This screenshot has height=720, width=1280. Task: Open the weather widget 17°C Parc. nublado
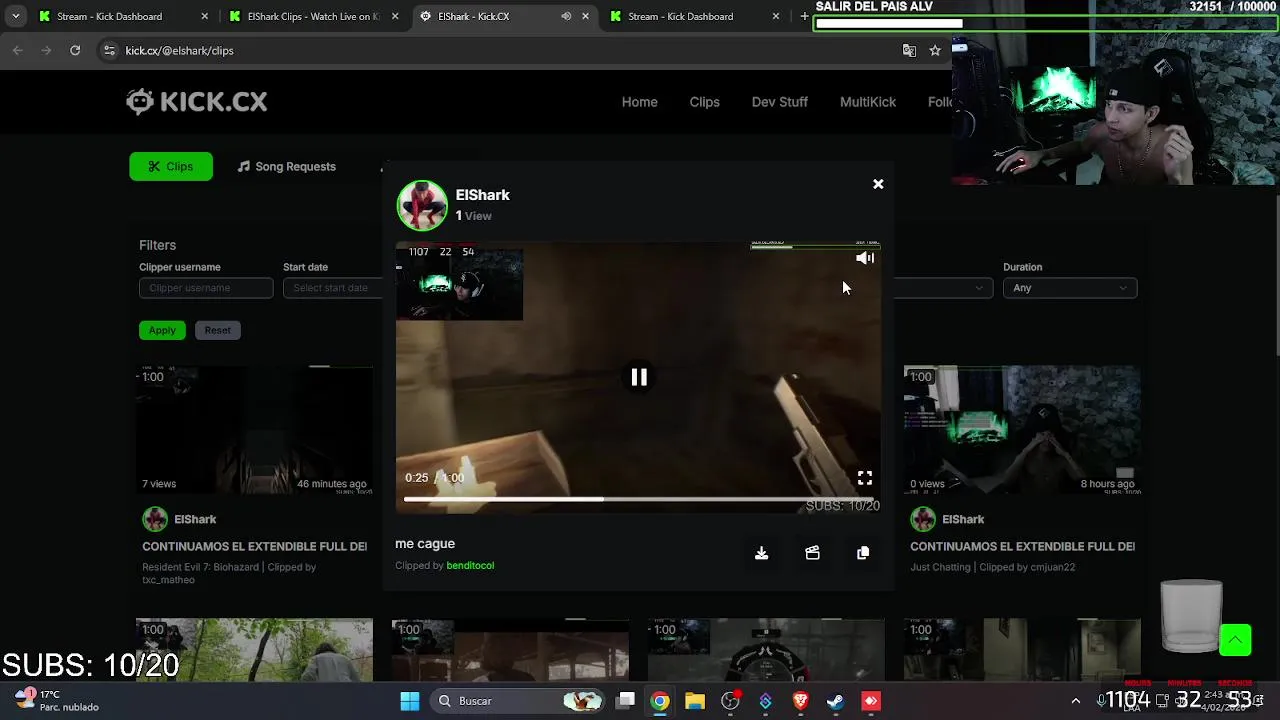(58, 700)
